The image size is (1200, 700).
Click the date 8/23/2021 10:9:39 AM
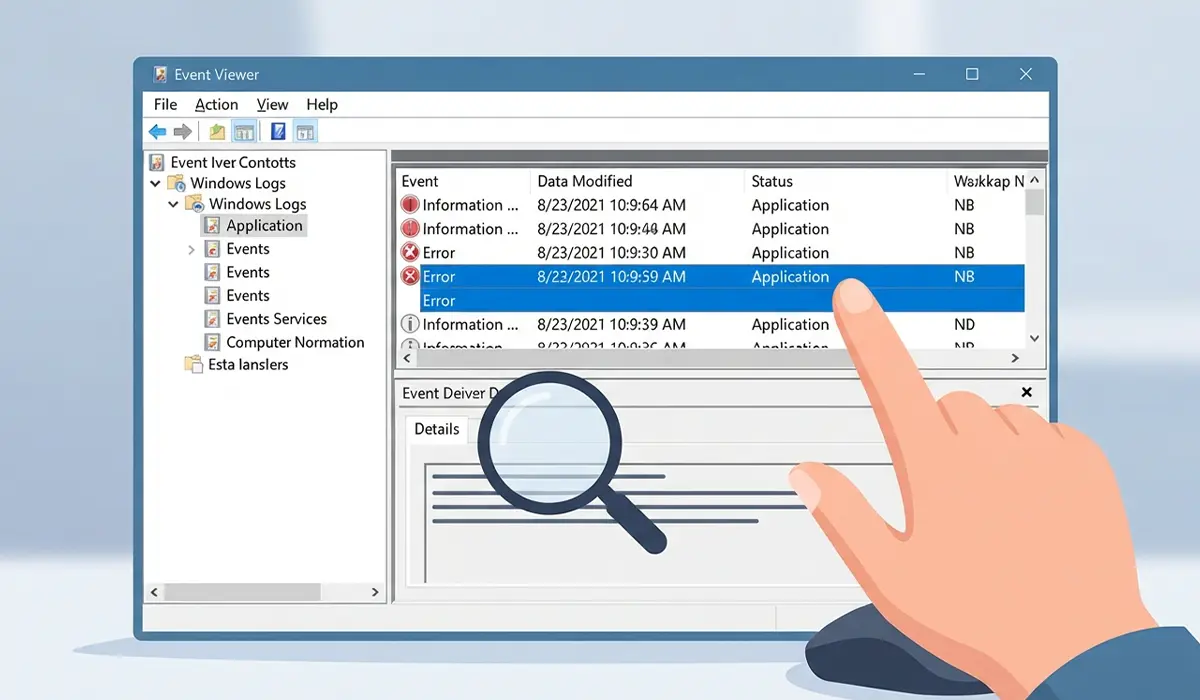click(612, 324)
